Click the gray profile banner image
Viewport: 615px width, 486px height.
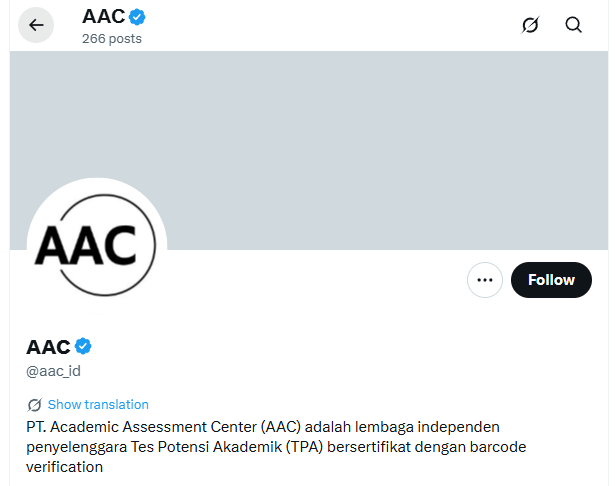(x=350, y=140)
